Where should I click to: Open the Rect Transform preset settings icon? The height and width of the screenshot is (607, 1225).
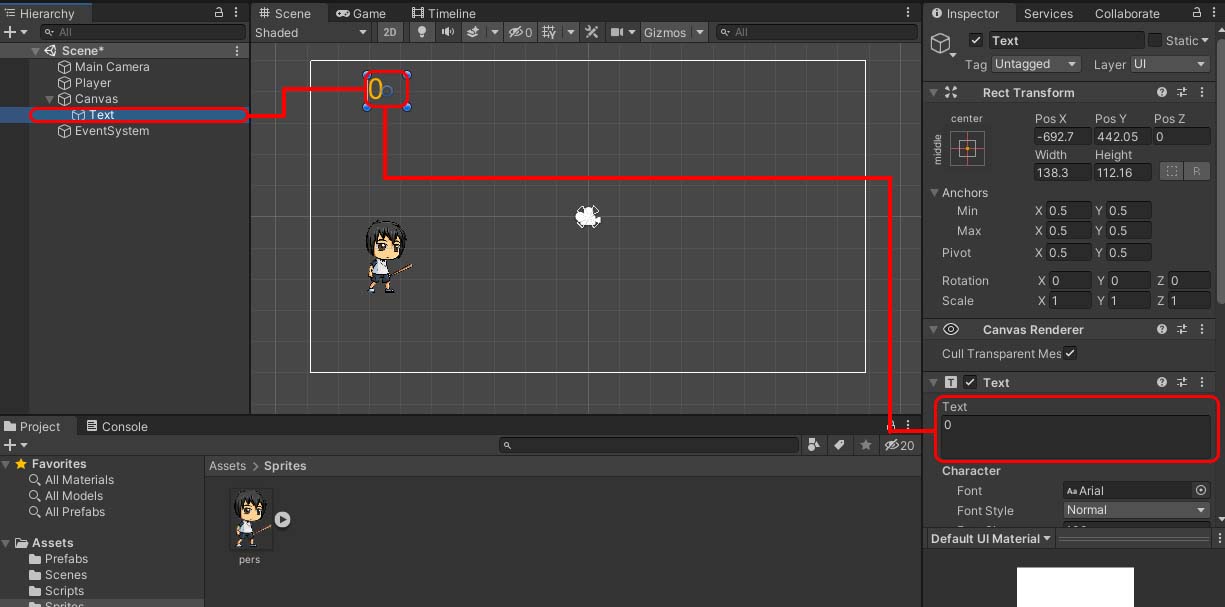point(1182,92)
